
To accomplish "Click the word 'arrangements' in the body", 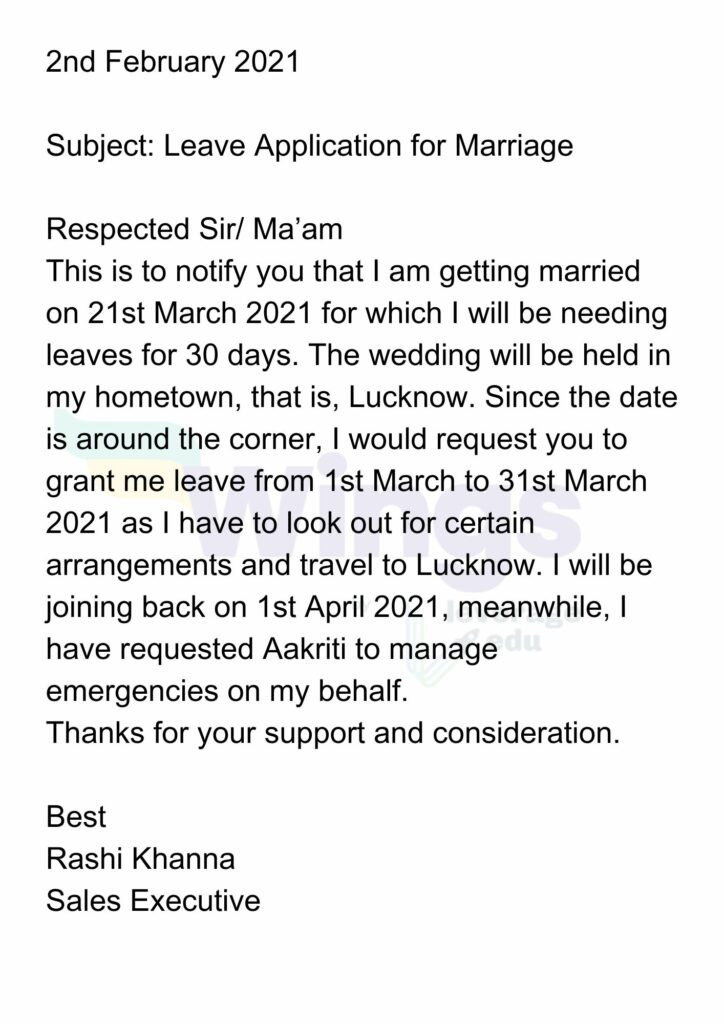I will tap(138, 566).
